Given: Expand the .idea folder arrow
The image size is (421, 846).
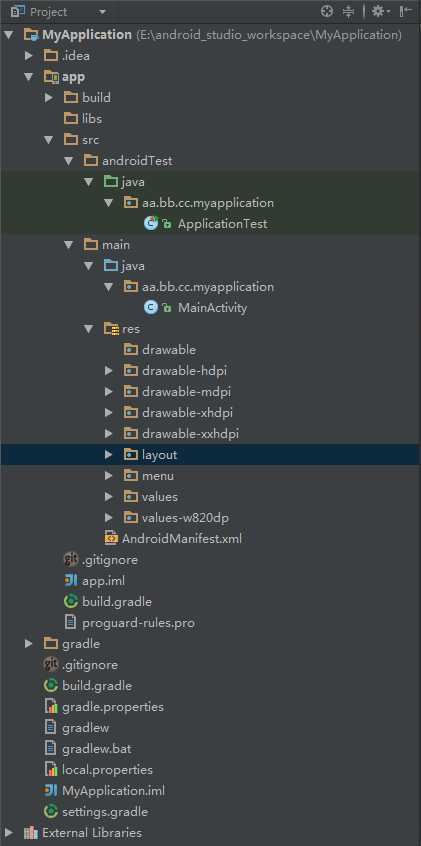Looking at the screenshot, I should 29,56.
